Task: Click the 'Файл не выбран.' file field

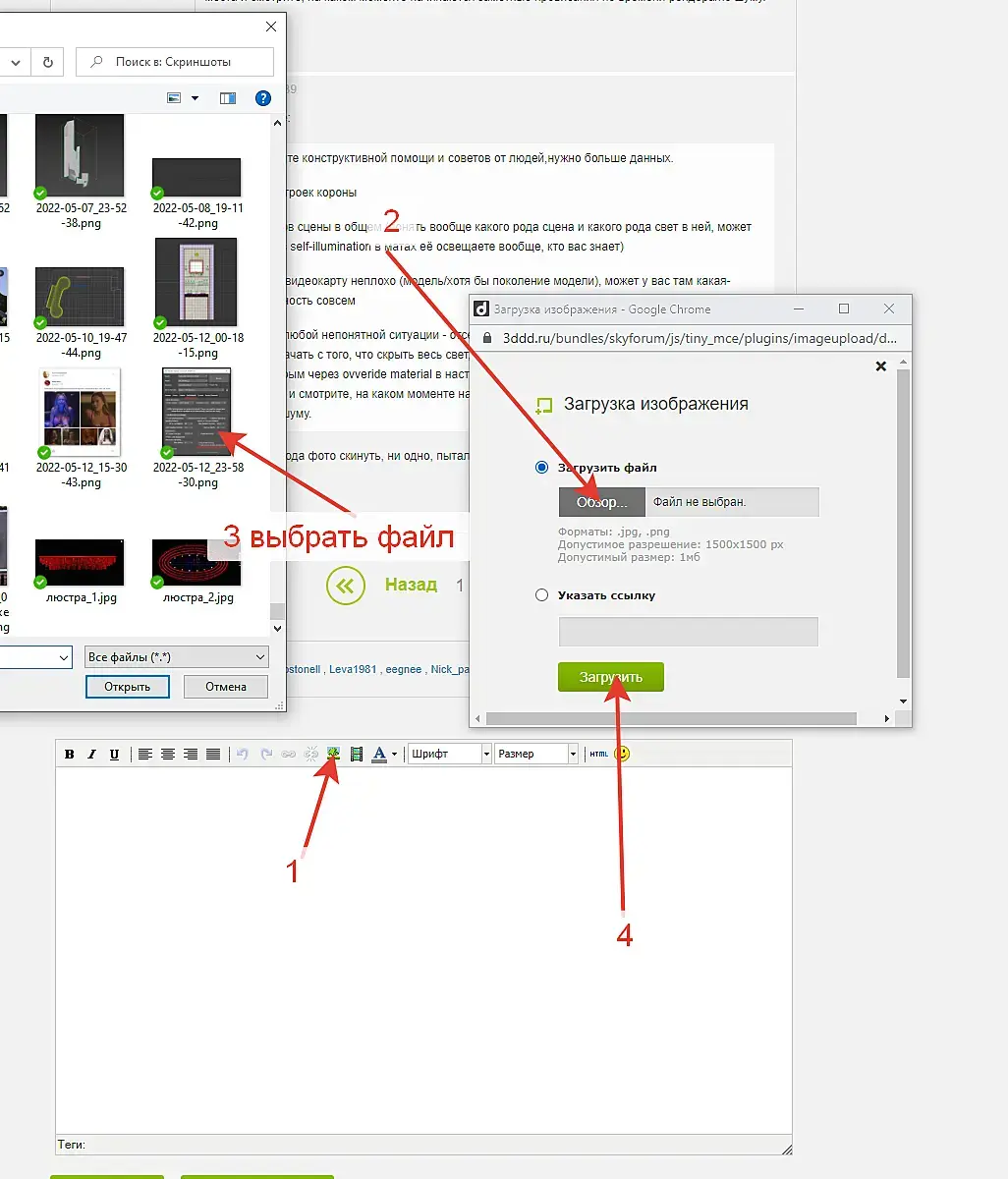Action: coord(732,502)
